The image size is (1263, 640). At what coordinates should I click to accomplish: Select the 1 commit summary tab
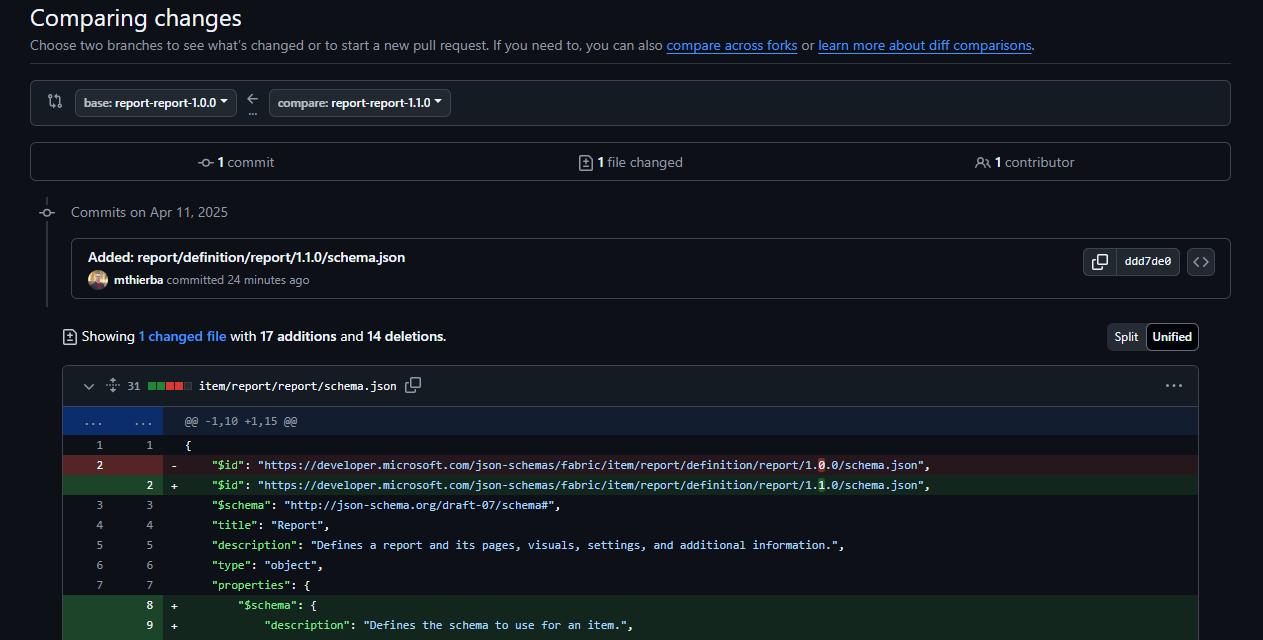coord(236,161)
